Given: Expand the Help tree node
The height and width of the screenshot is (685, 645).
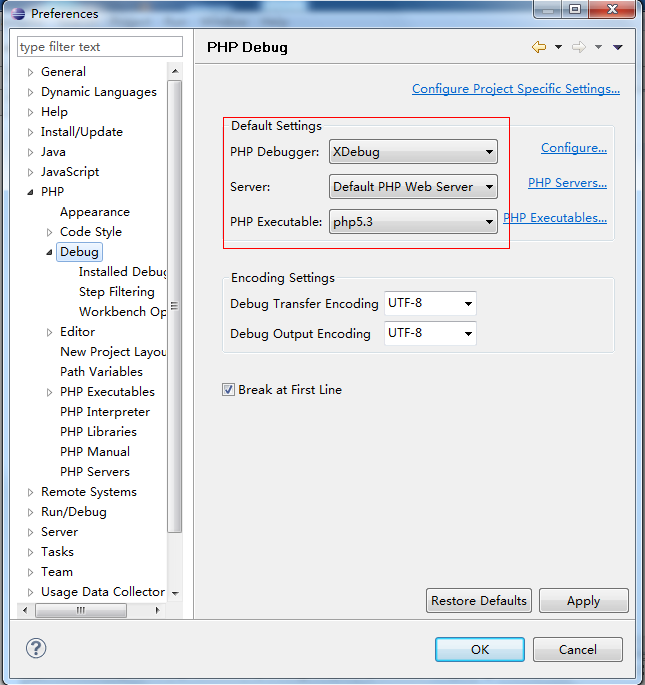Looking at the screenshot, I should pos(30,112).
